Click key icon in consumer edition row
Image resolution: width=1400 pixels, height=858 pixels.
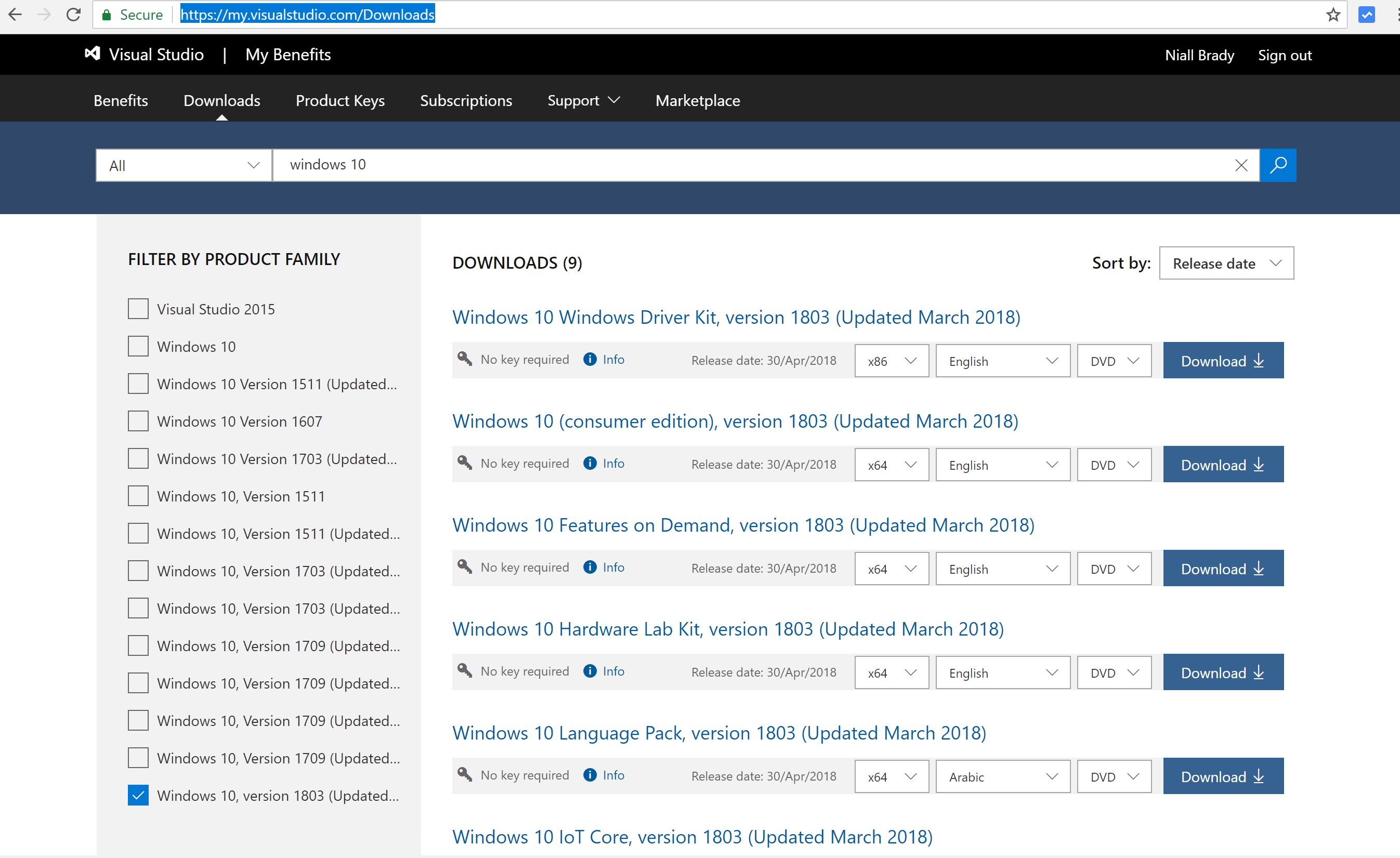coord(465,462)
